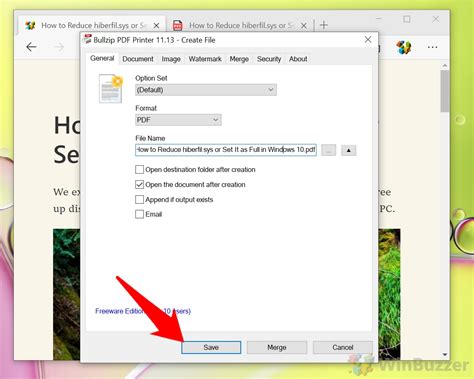Select the General tab
The height and width of the screenshot is (379, 474).
pos(102,58)
